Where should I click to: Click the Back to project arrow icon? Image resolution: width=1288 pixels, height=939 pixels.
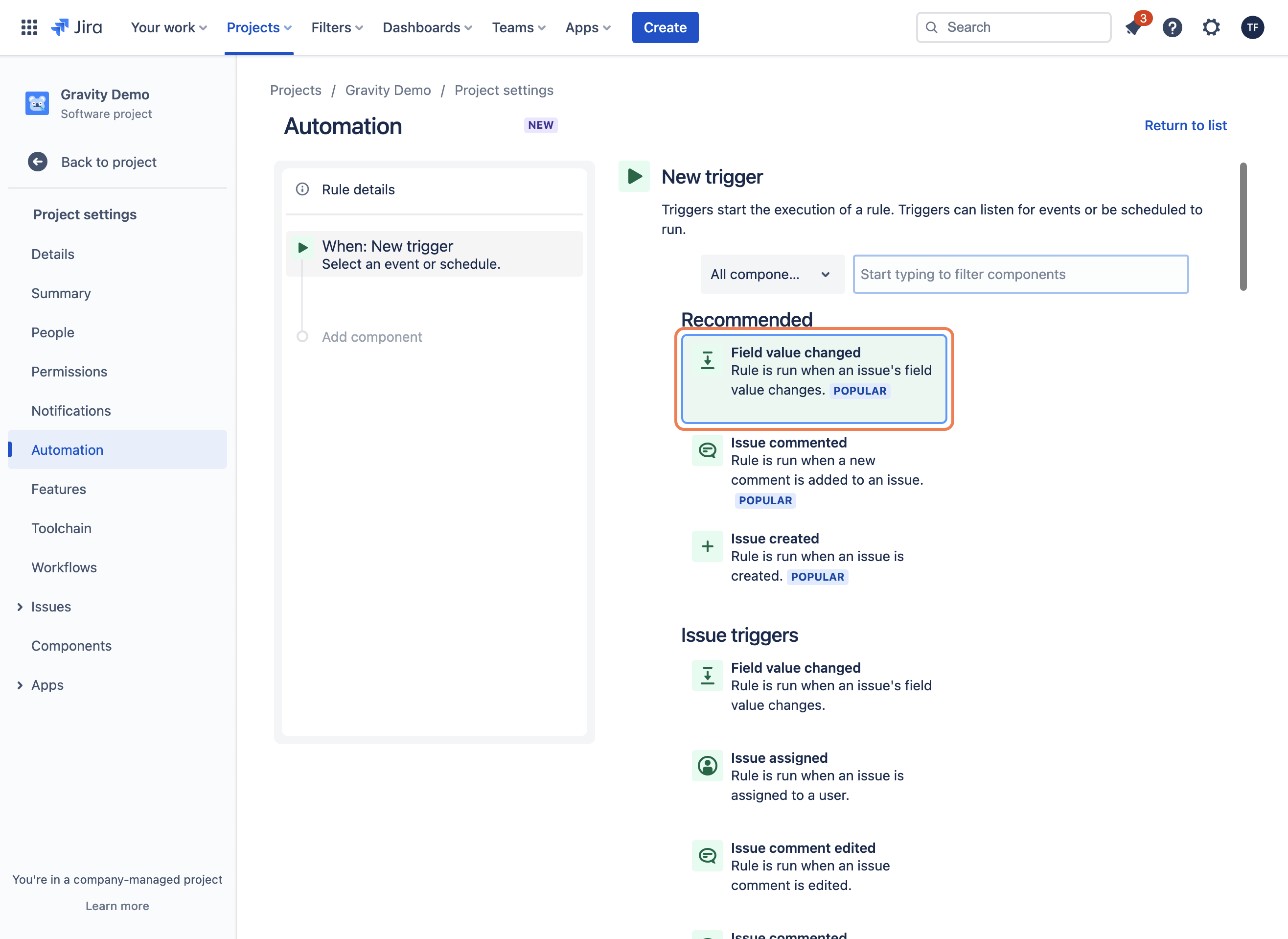[x=38, y=162]
